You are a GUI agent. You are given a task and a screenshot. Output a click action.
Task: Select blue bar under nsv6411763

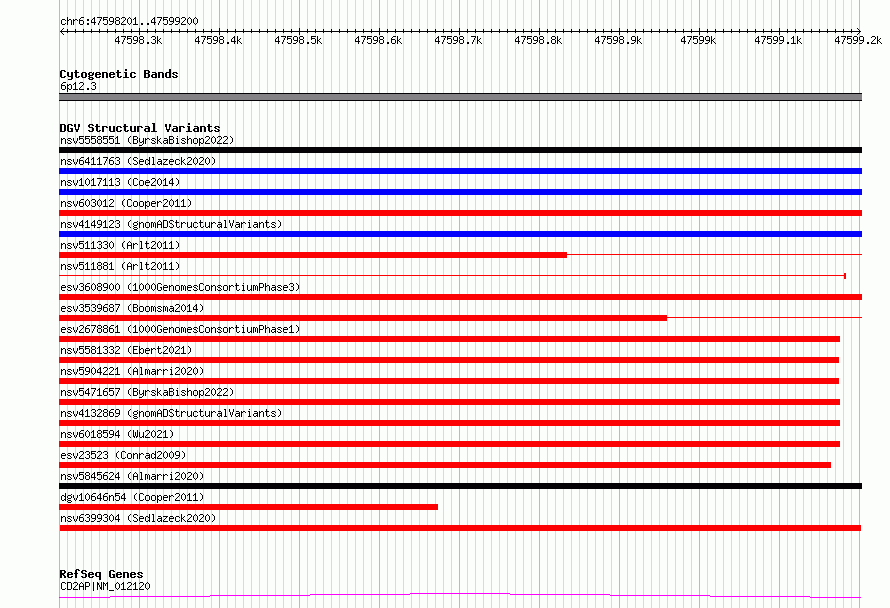click(460, 171)
